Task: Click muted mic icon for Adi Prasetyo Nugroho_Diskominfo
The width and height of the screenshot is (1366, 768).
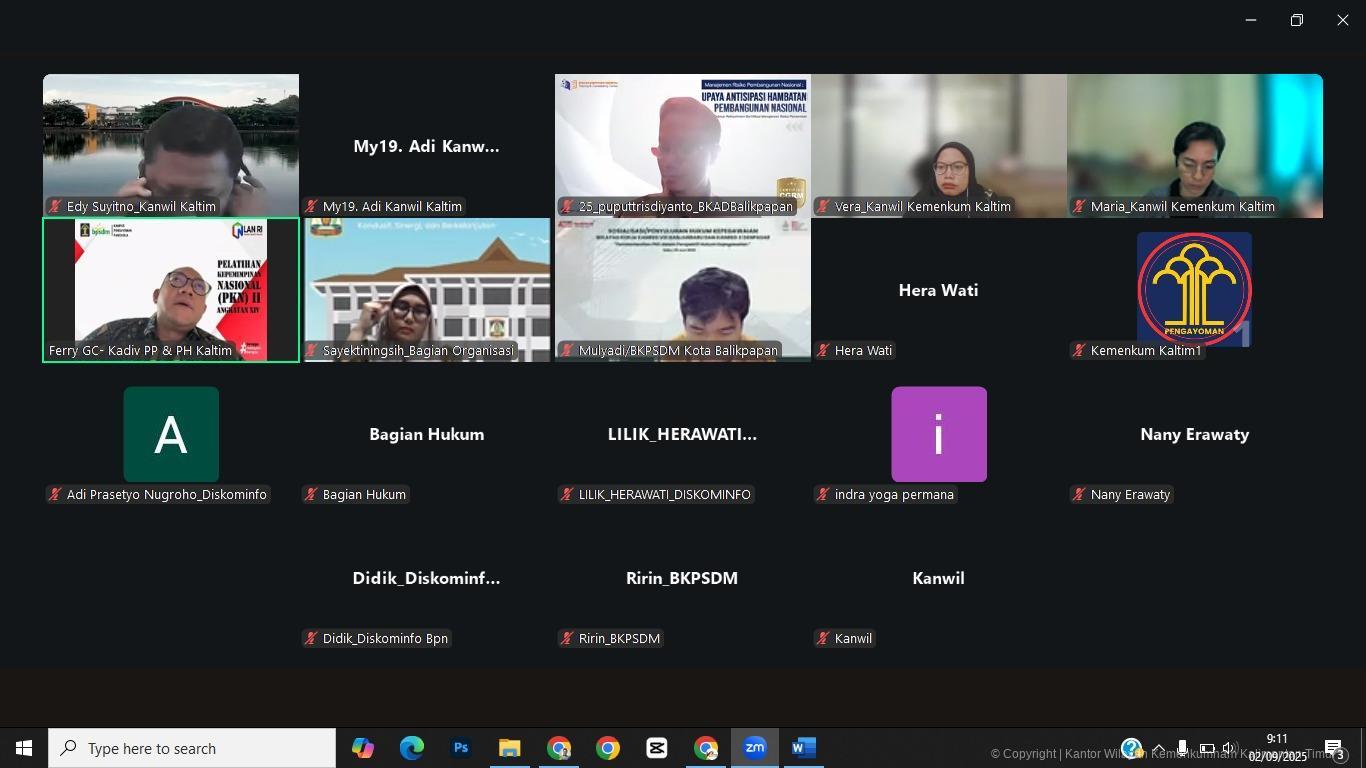Action: (x=55, y=495)
